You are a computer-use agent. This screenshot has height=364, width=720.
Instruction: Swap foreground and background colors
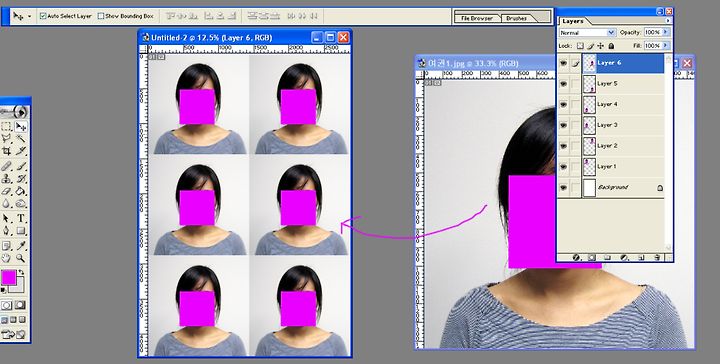pyautogui.click(x=21, y=273)
